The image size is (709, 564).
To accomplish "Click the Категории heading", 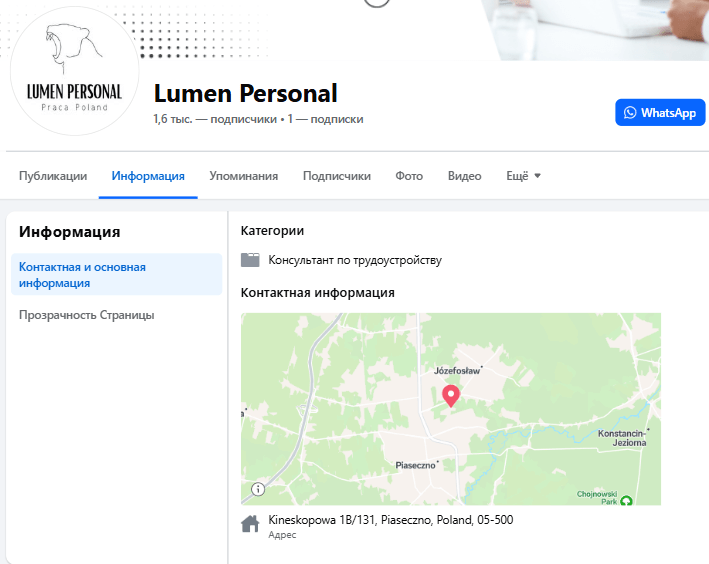I will pyautogui.click(x=272, y=231).
